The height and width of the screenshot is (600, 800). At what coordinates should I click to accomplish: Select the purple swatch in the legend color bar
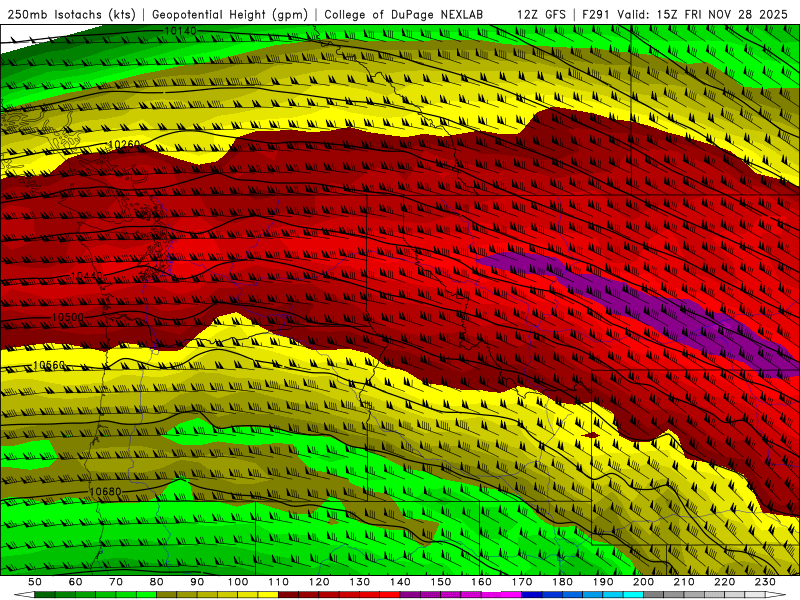pyautogui.click(x=410, y=595)
